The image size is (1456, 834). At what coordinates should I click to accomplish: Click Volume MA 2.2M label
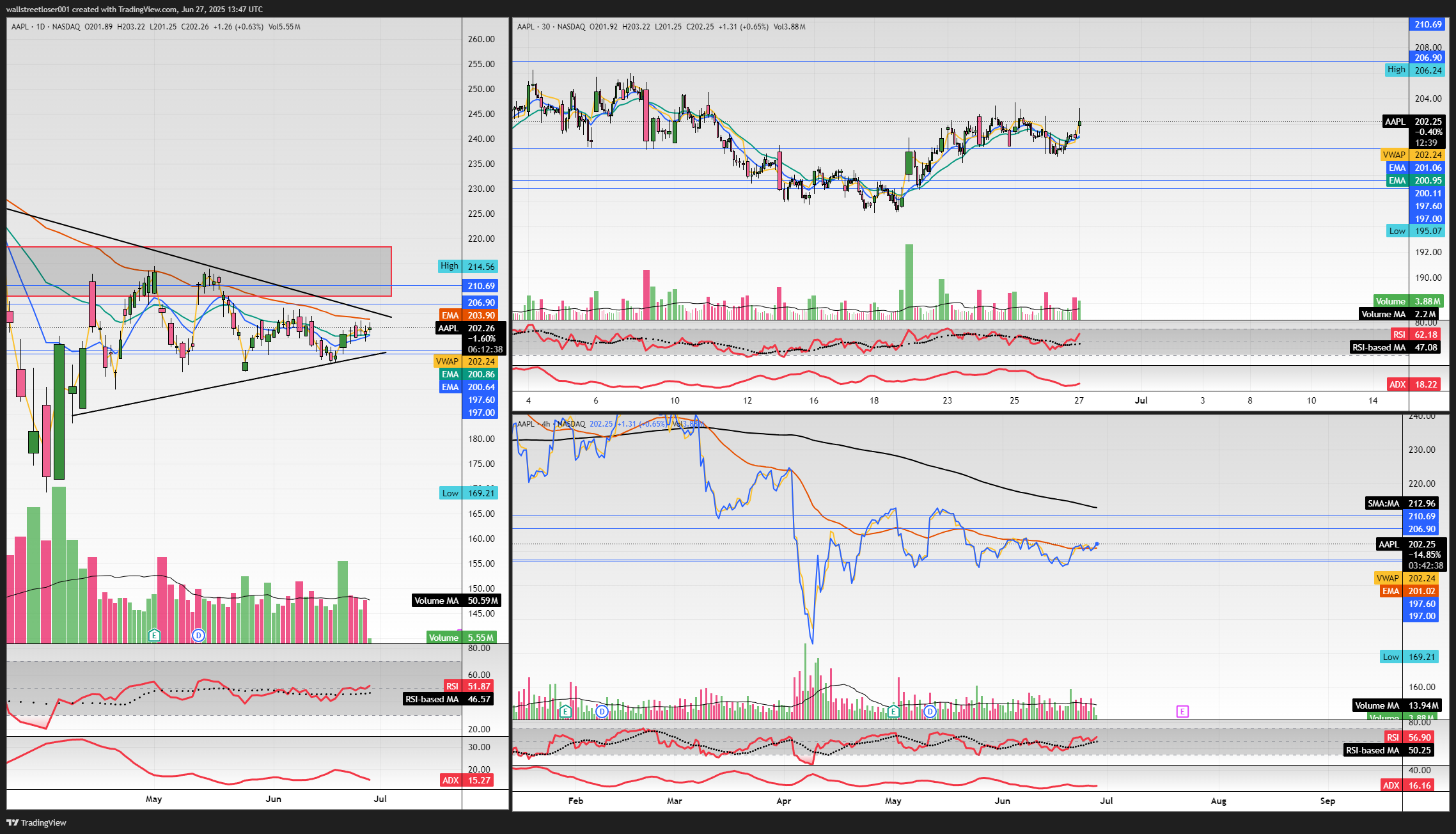click(1398, 314)
